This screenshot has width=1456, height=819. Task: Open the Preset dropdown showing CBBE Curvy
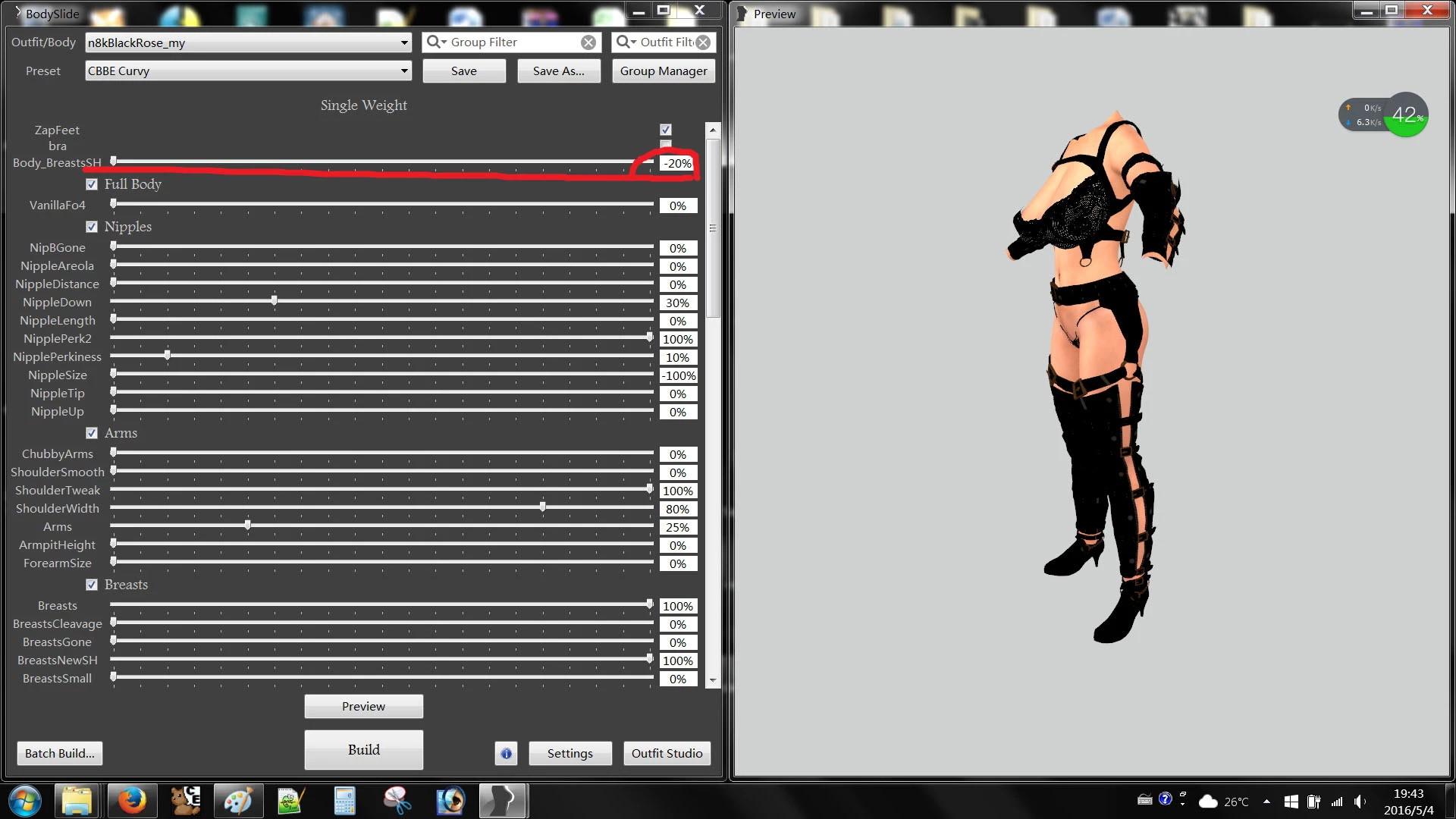(248, 71)
